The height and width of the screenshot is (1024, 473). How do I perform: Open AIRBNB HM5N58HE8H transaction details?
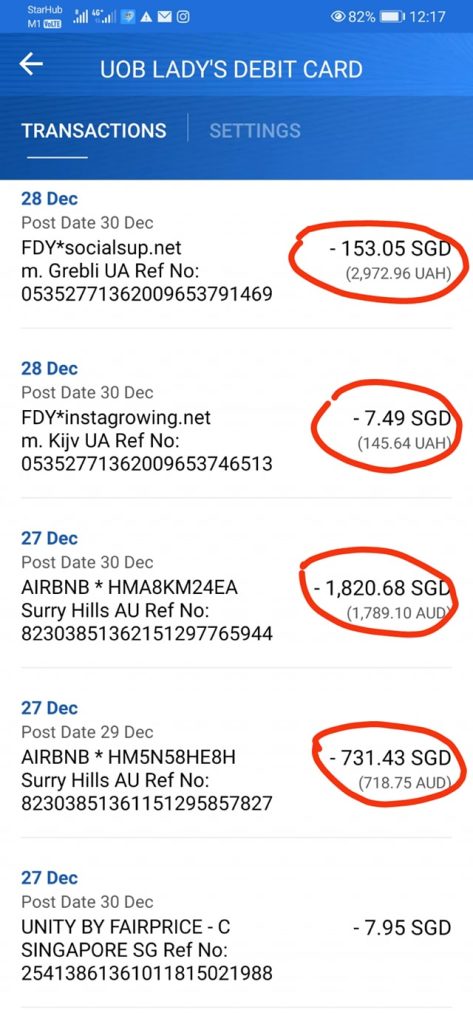click(x=236, y=760)
